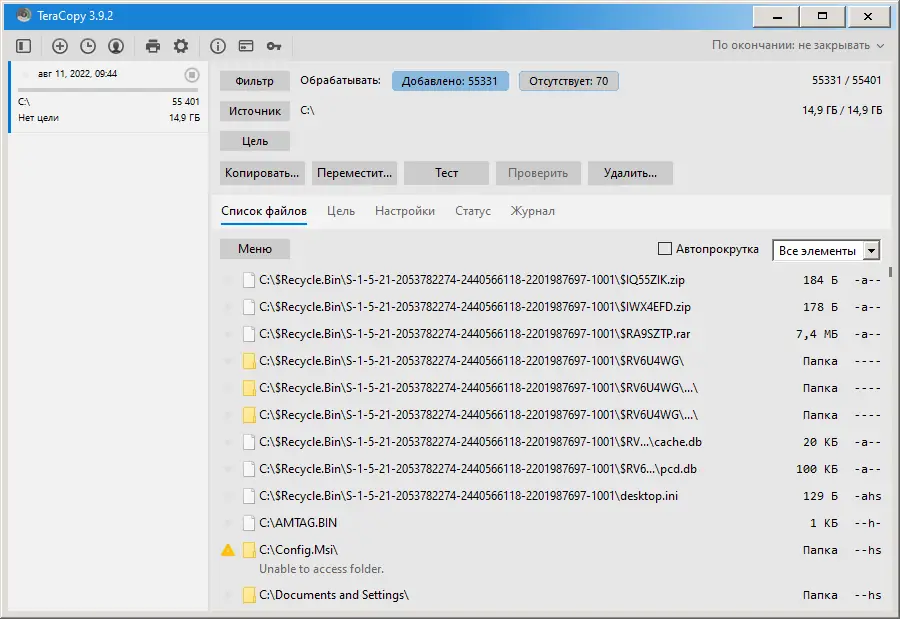
Task: Open the Переместит... options
Action: (x=354, y=173)
